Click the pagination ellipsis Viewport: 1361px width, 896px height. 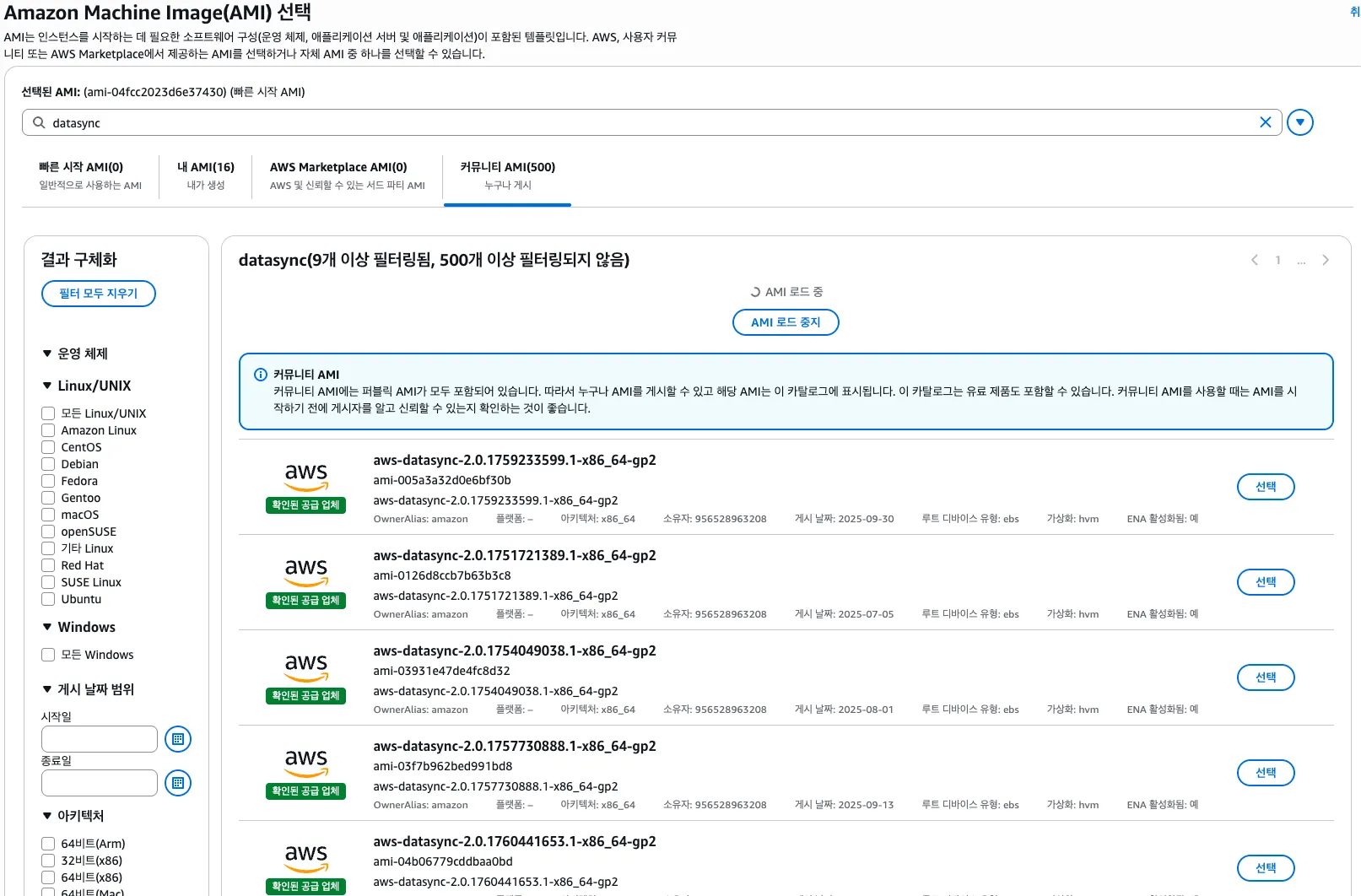pos(1301,261)
